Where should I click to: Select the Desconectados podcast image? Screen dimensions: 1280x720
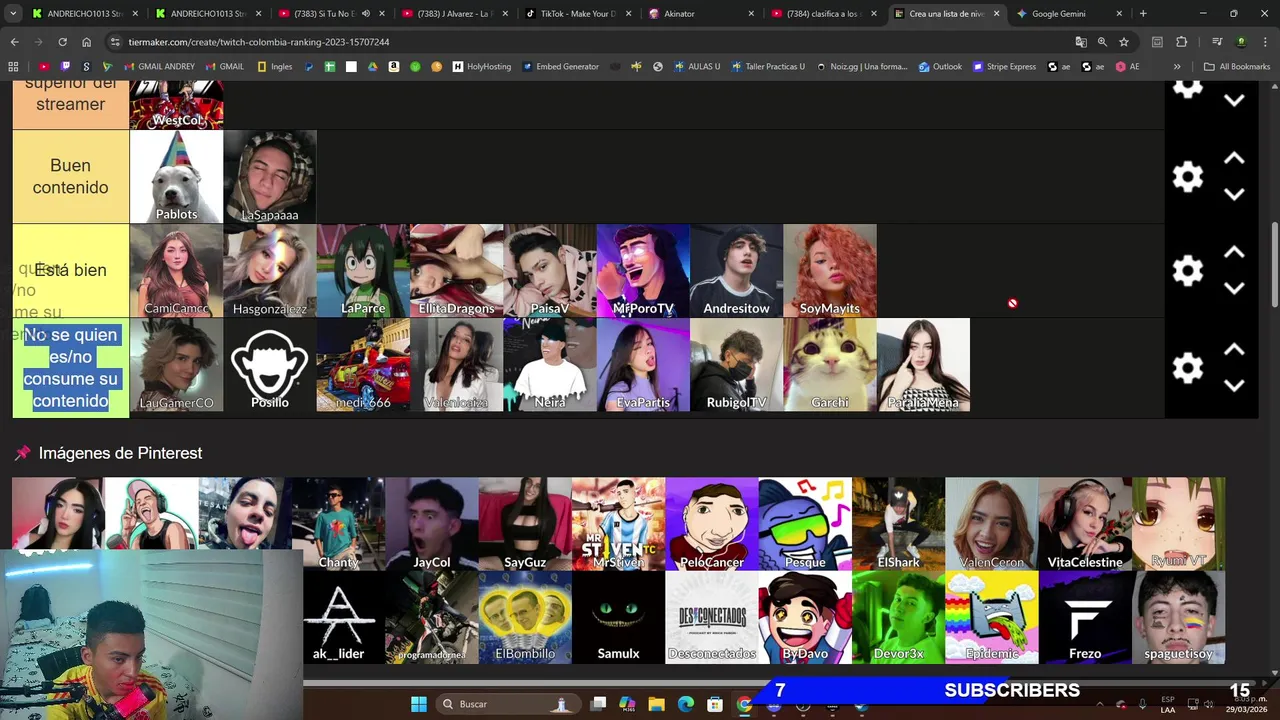[711, 617]
